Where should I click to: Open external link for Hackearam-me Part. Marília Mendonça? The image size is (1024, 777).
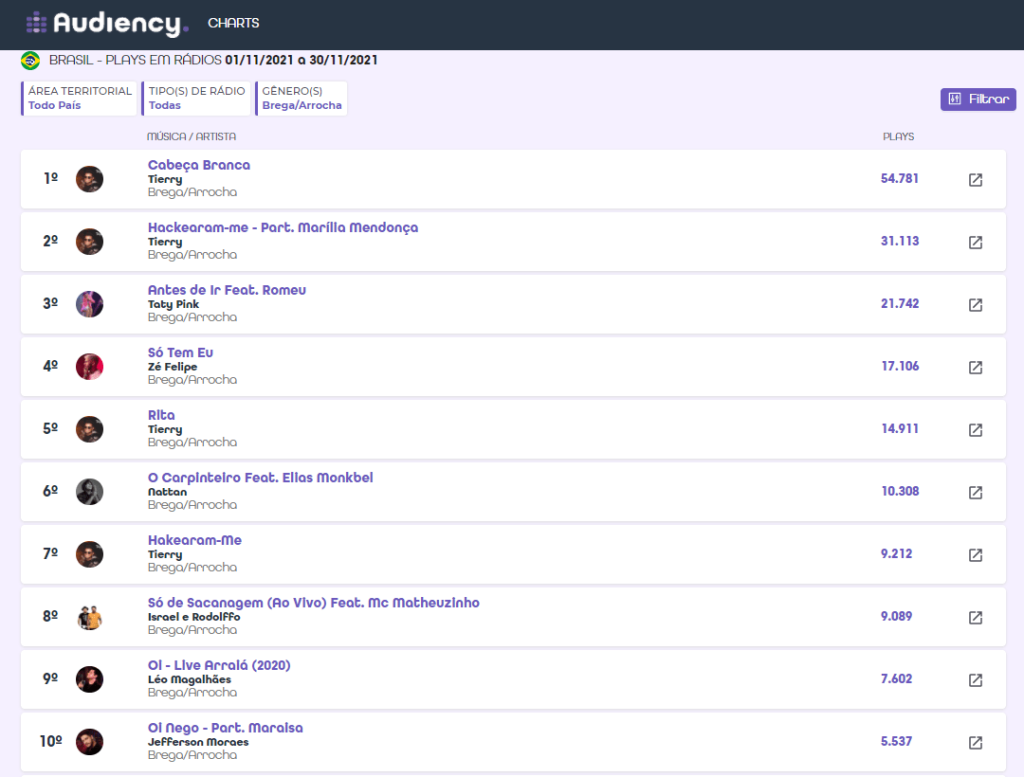[975, 242]
